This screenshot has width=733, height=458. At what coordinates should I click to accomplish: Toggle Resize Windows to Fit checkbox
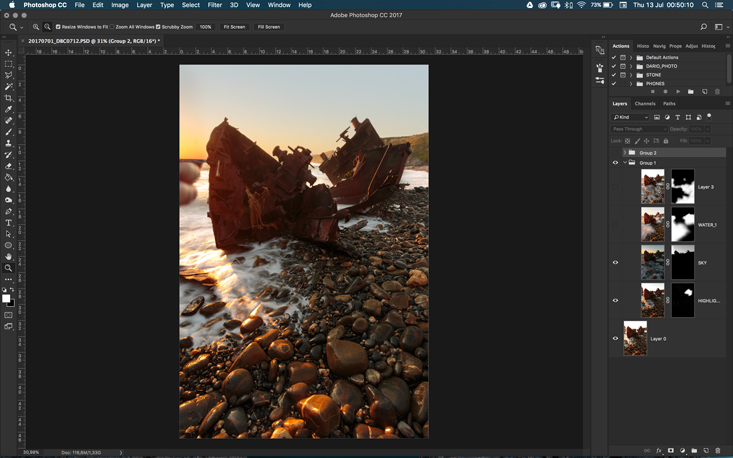[58, 27]
